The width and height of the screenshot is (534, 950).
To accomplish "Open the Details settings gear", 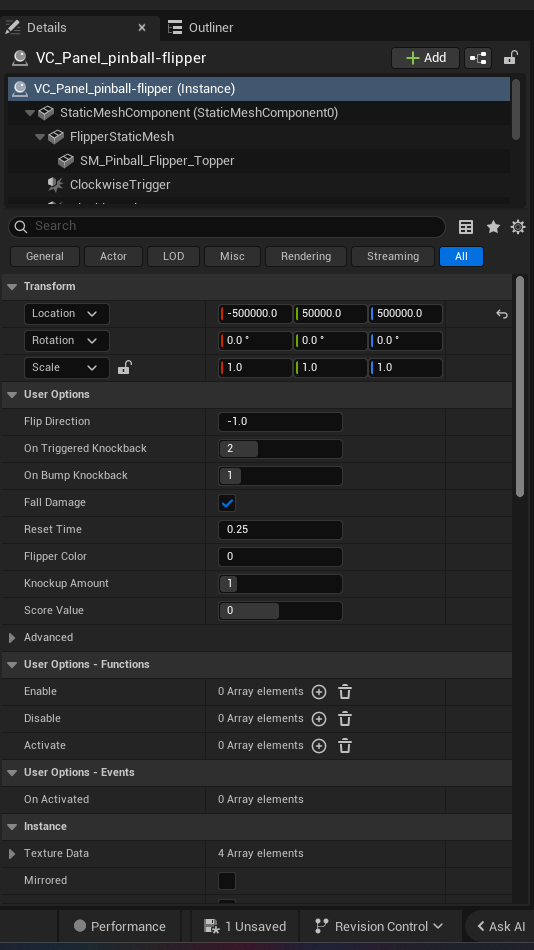I will pyautogui.click(x=518, y=227).
